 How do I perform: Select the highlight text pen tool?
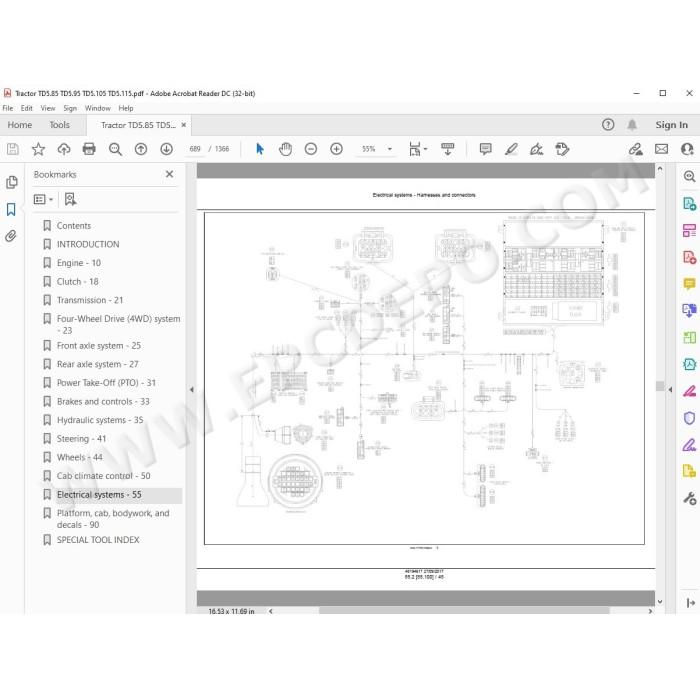point(511,149)
